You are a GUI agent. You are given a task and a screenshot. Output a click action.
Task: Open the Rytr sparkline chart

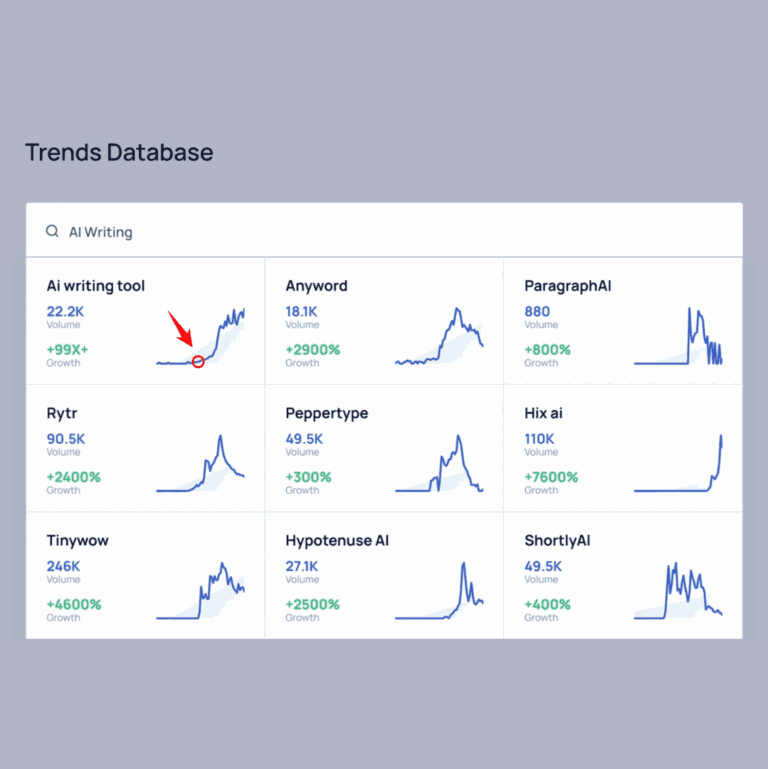(x=200, y=464)
